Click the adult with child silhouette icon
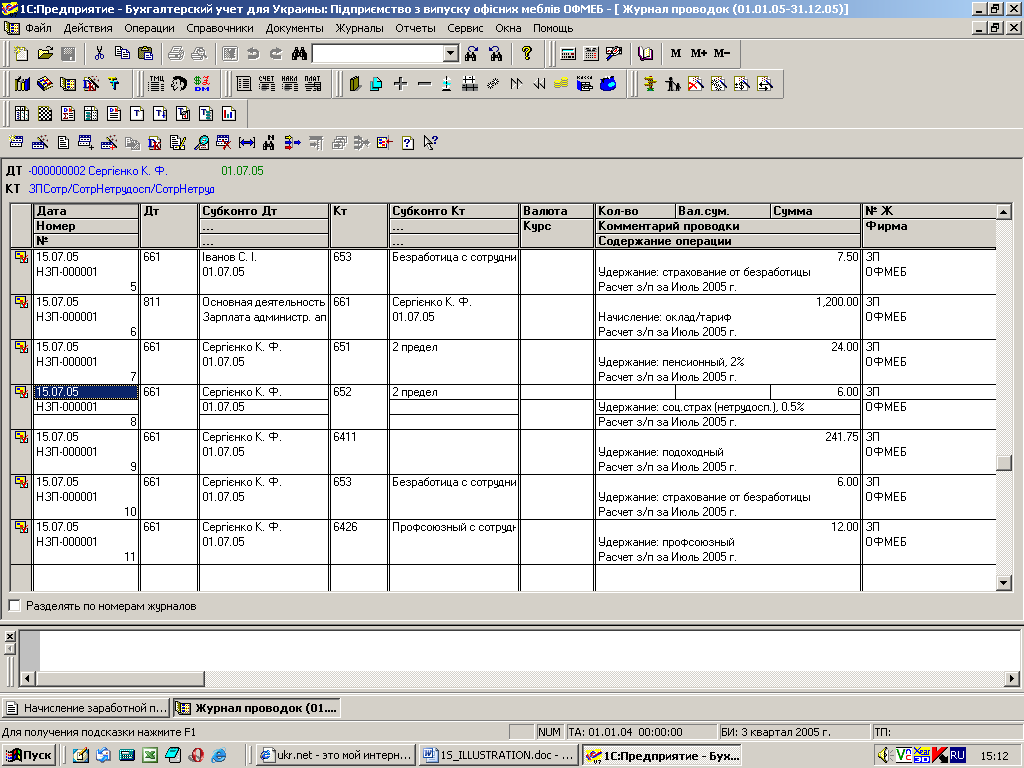This screenshot has width=1024, height=768. click(673, 84)
